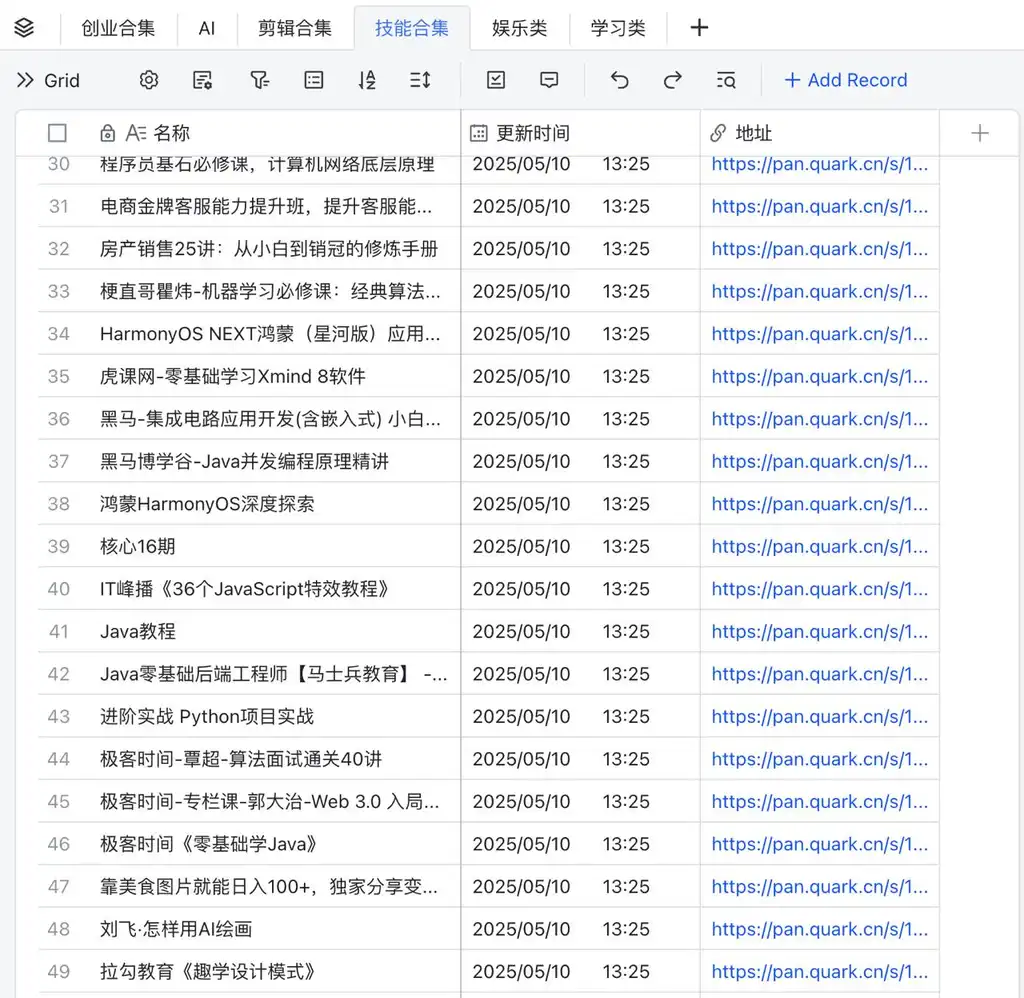
Task: Select row number 45
Action: pyautogui.click(x=59, y=801)
